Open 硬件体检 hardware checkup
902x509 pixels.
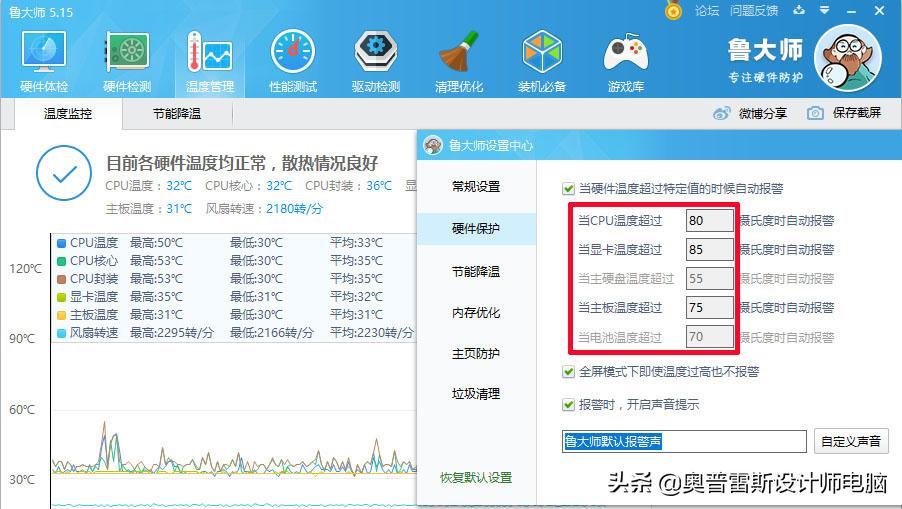pyautogui.click(x=44, y=62)
